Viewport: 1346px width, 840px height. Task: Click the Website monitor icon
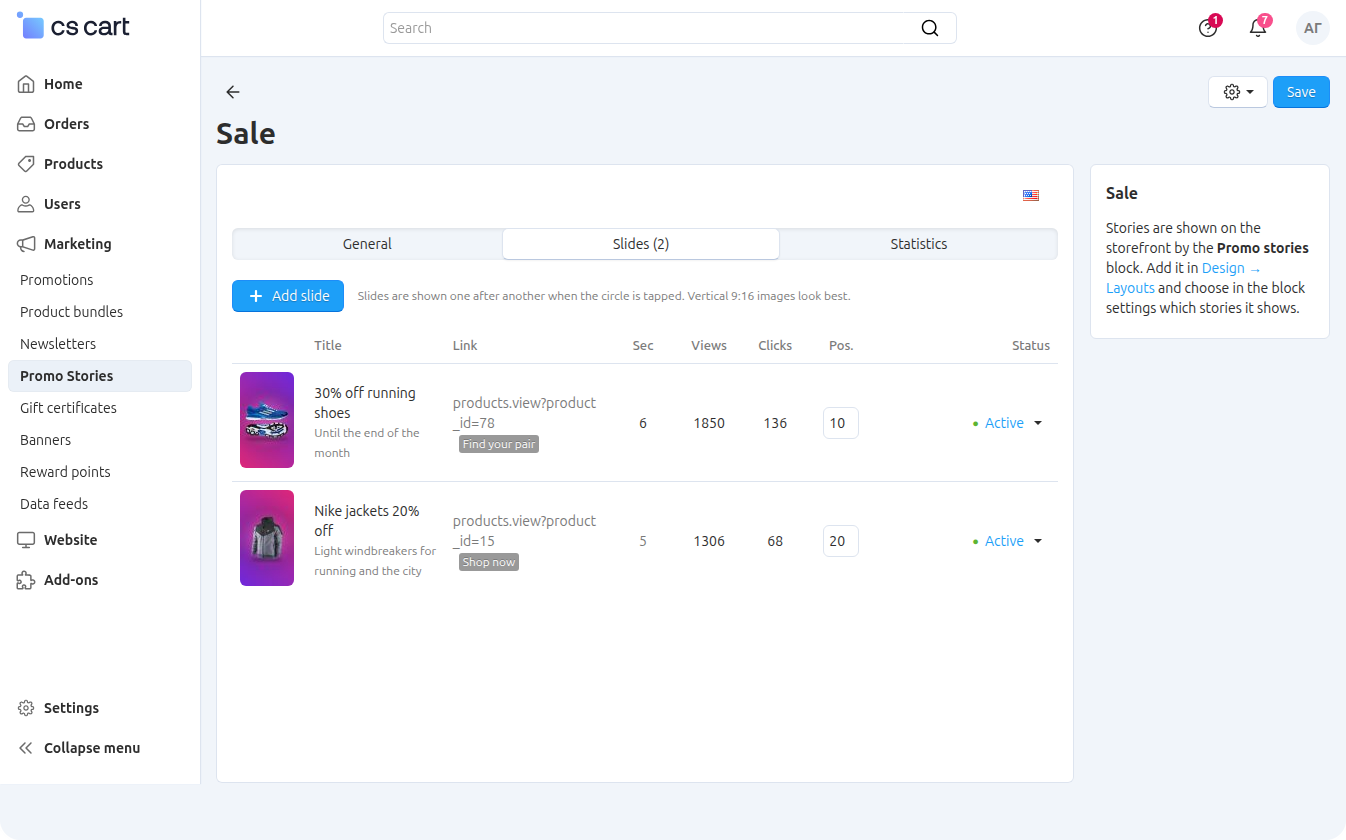[27, 540]
